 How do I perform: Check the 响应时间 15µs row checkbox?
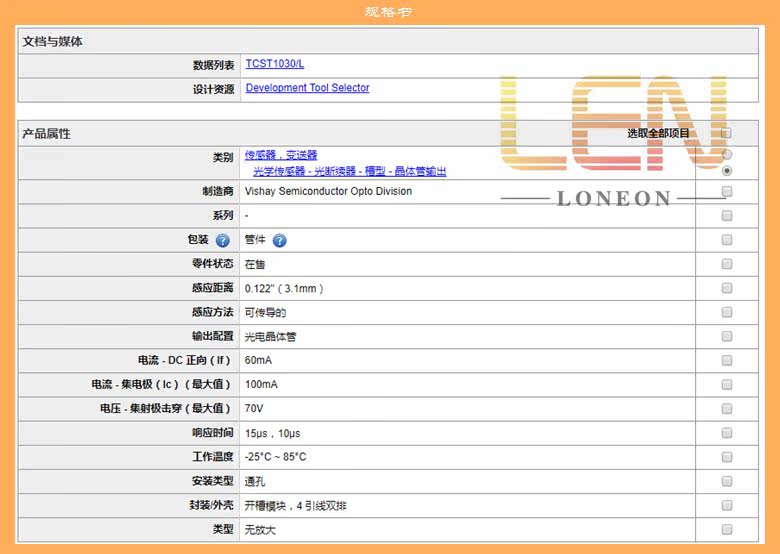[727, 433]
